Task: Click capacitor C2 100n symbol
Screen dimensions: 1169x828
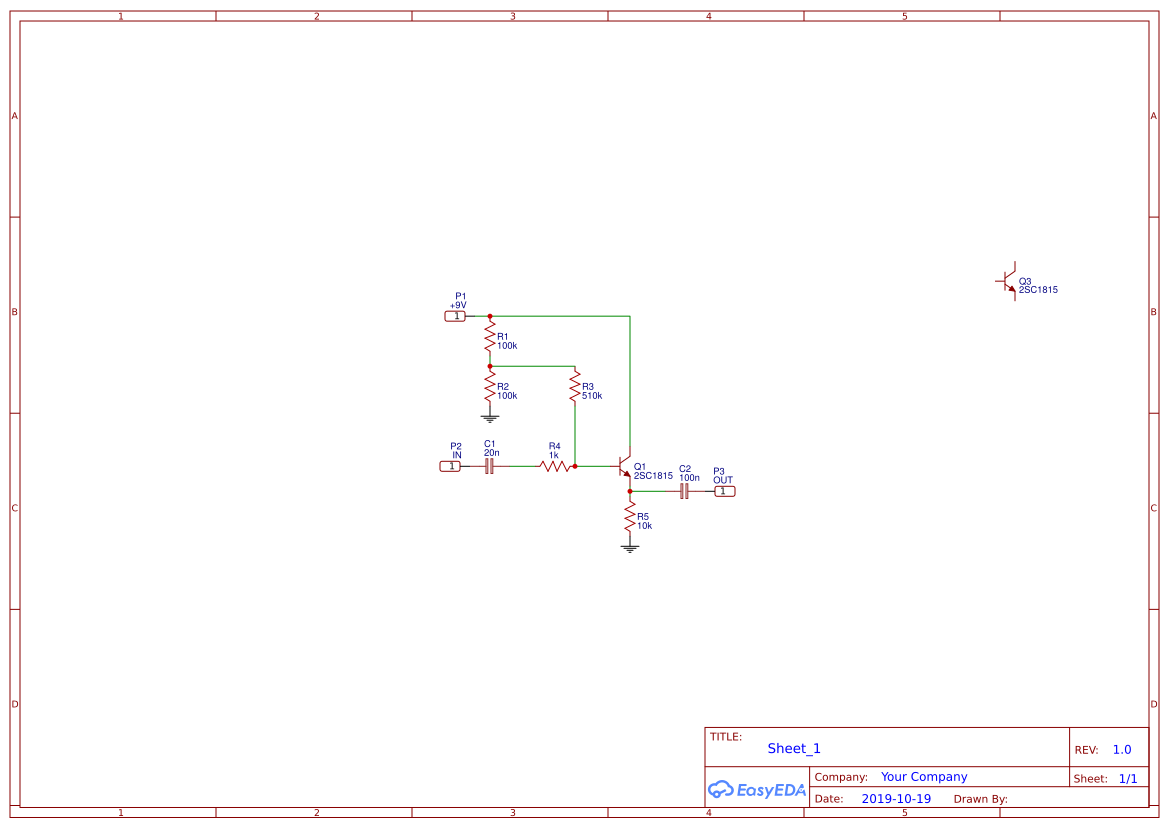Action: coord(686,490)
